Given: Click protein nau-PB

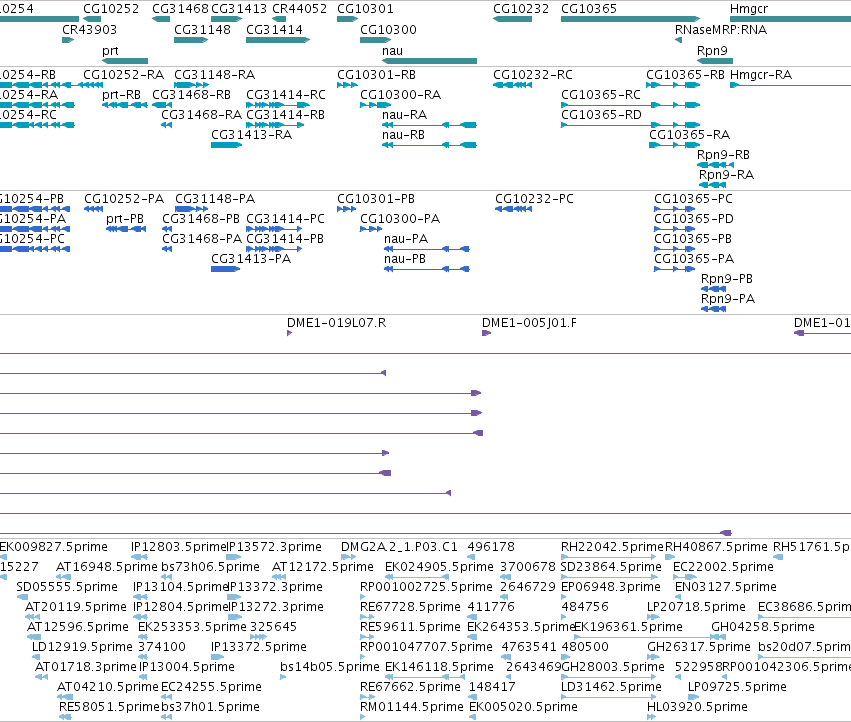Looking at the screenshot, I should tap(427, 269).
